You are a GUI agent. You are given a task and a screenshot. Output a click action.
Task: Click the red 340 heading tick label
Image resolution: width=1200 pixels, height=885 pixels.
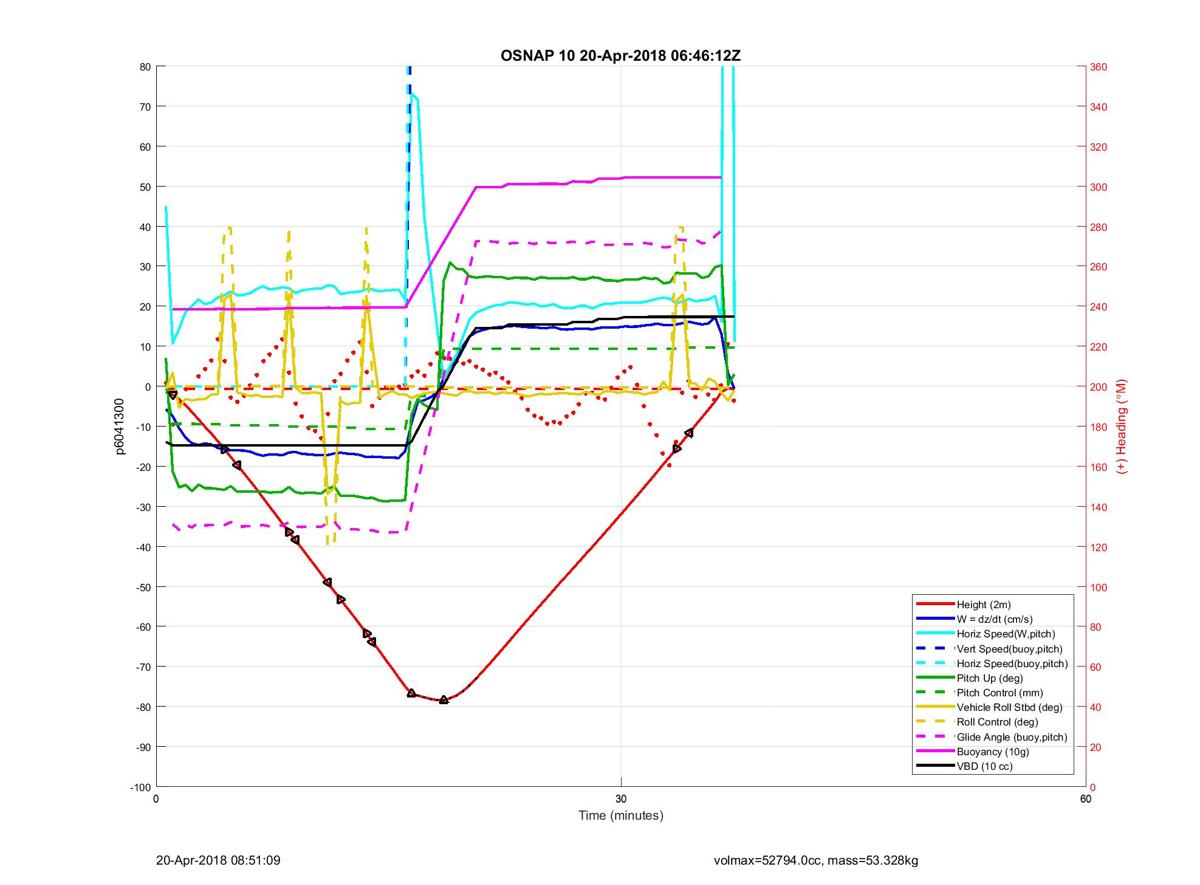pyautogui.click(x=1100, y=107)
